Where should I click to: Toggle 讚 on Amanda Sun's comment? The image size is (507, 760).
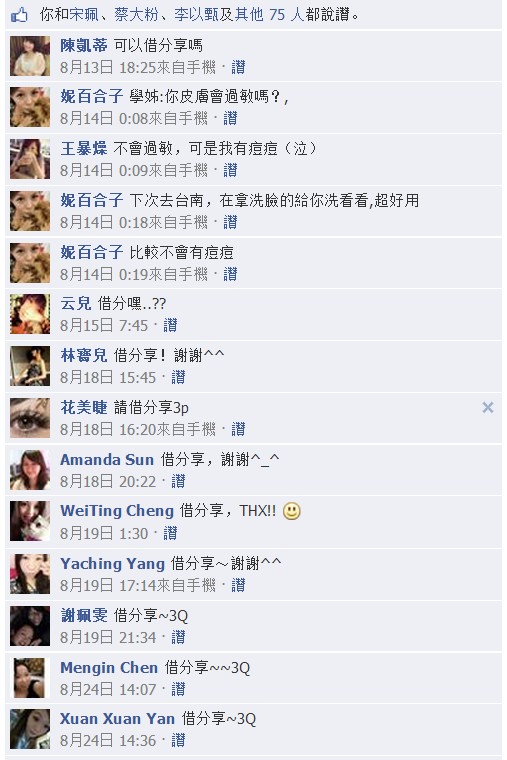point(178,481)
